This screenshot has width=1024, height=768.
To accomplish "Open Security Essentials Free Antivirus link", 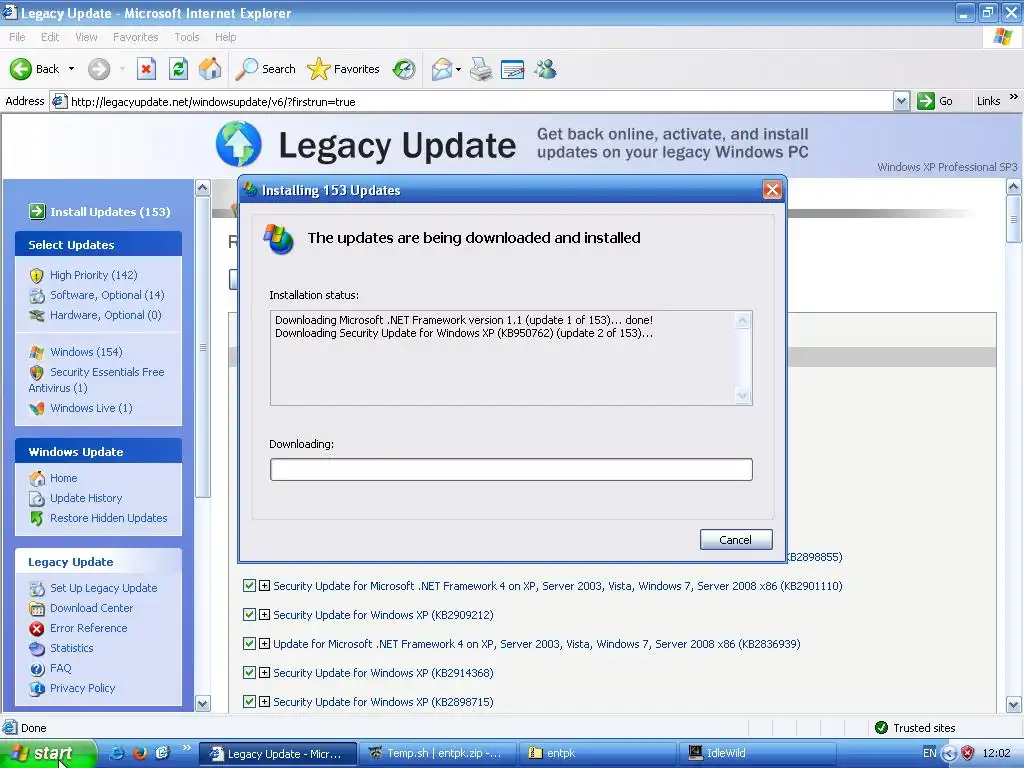I will [97, 379].
